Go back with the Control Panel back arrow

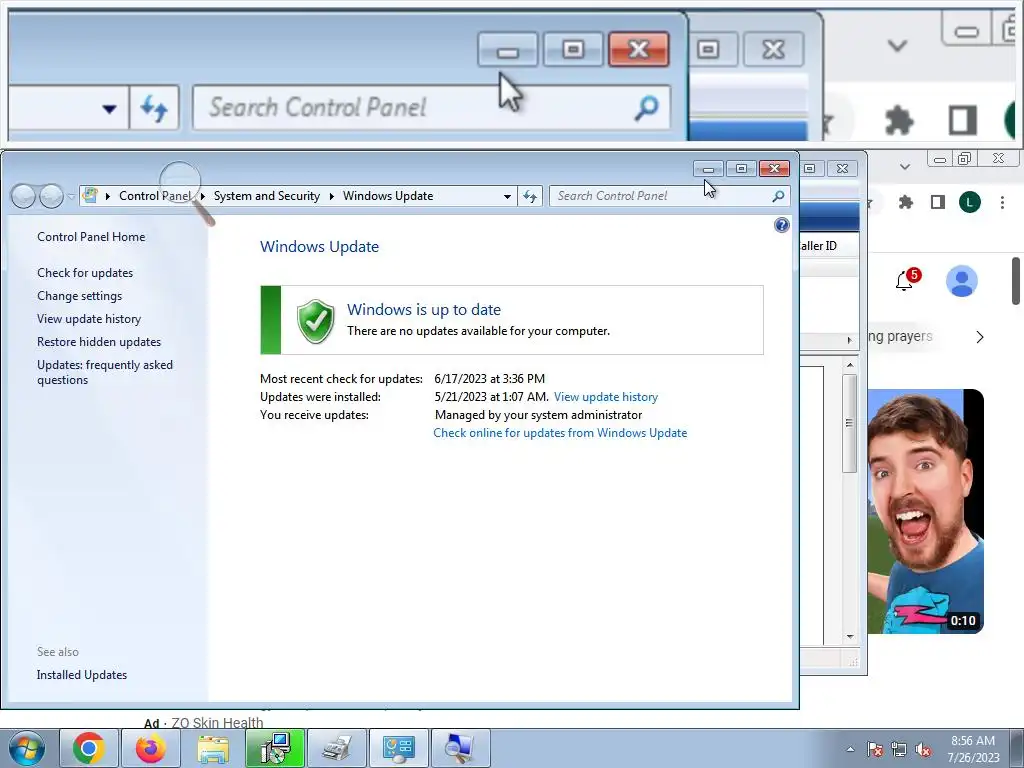[x=23, y=195]
